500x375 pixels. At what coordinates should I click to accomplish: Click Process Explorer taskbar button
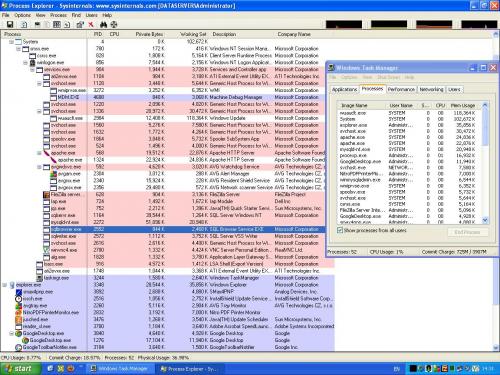(190, 369)
